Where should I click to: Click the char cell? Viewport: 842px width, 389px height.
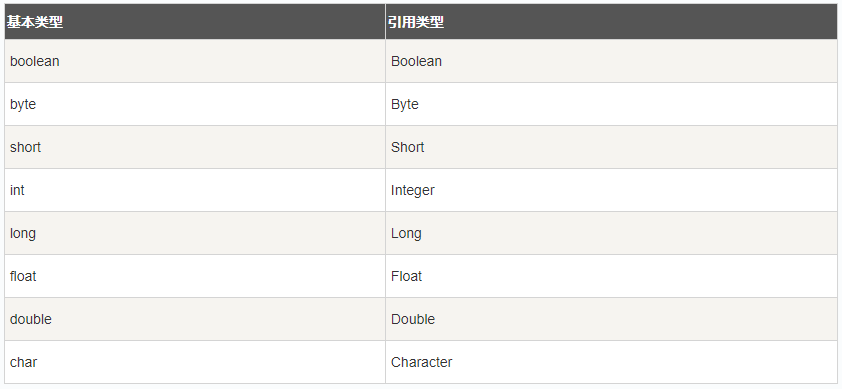point(195,362)
